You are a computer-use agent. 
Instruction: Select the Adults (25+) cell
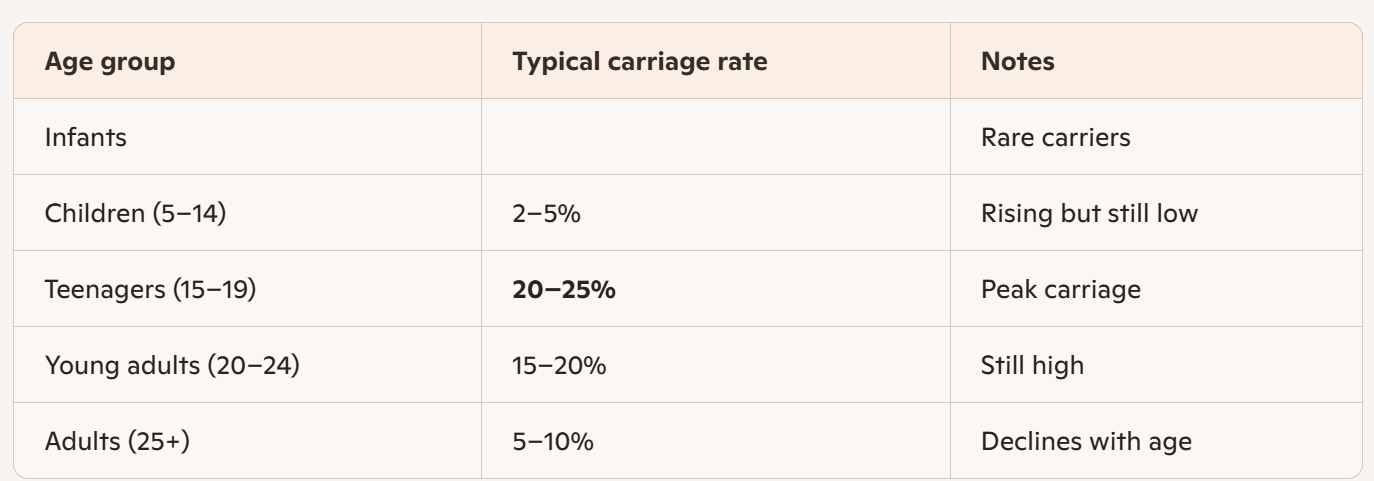(x=117, y=441)
